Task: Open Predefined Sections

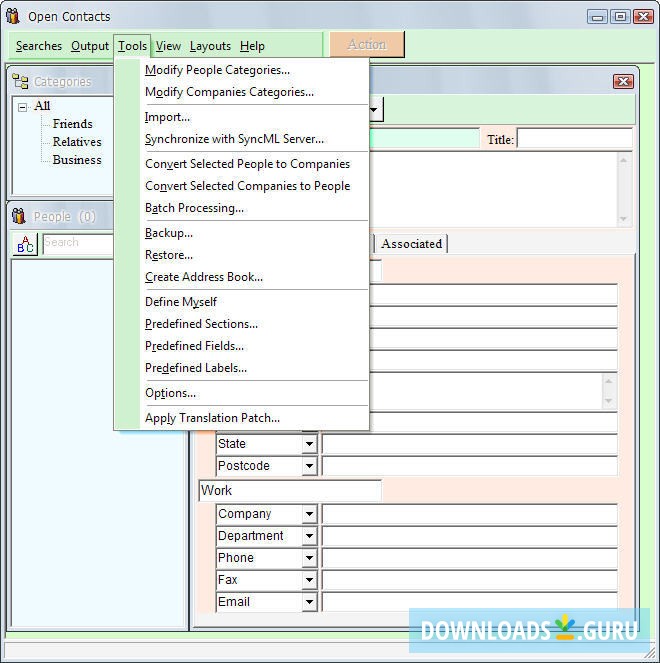Action: (x=254, y=324)
